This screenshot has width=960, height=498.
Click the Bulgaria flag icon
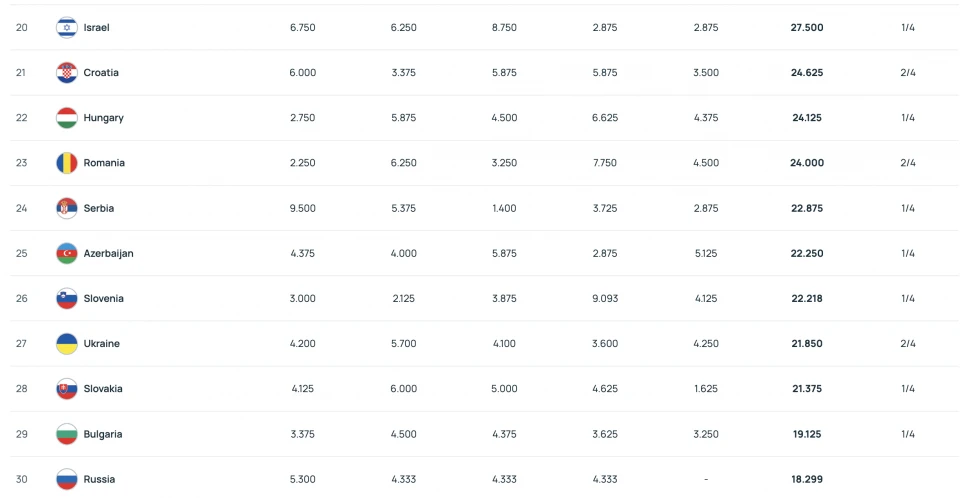coord(67,434)
